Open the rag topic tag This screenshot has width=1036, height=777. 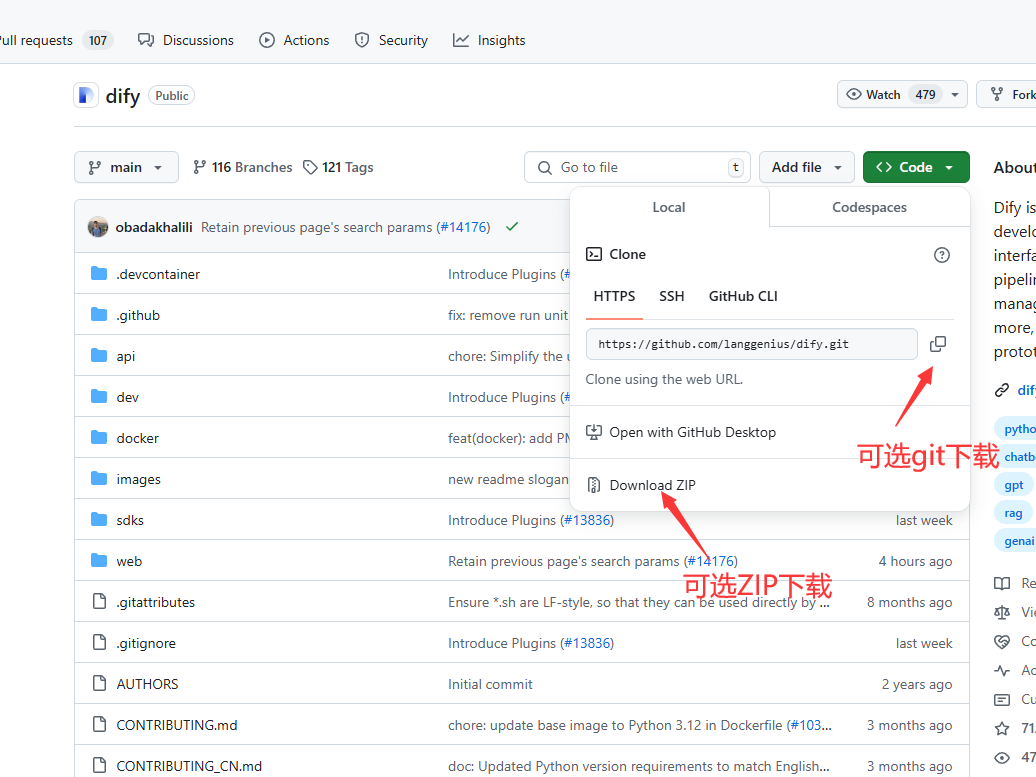pos(1013,513)
